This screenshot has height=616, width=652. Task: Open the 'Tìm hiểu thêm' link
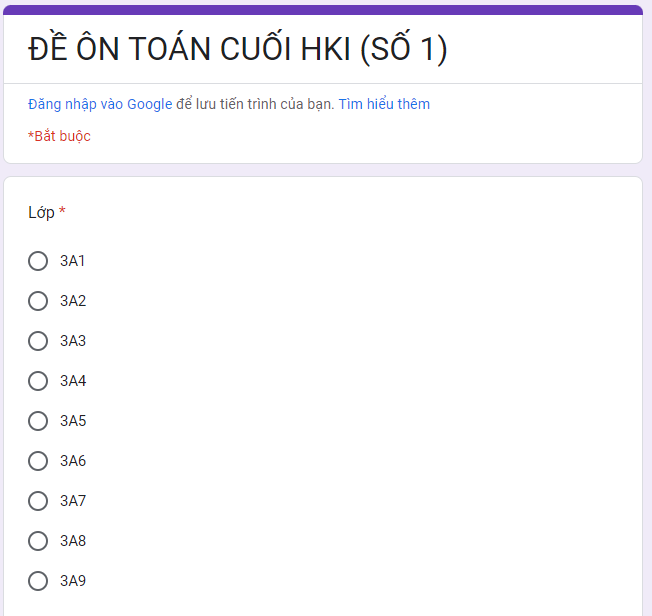(x=384, y=104)
